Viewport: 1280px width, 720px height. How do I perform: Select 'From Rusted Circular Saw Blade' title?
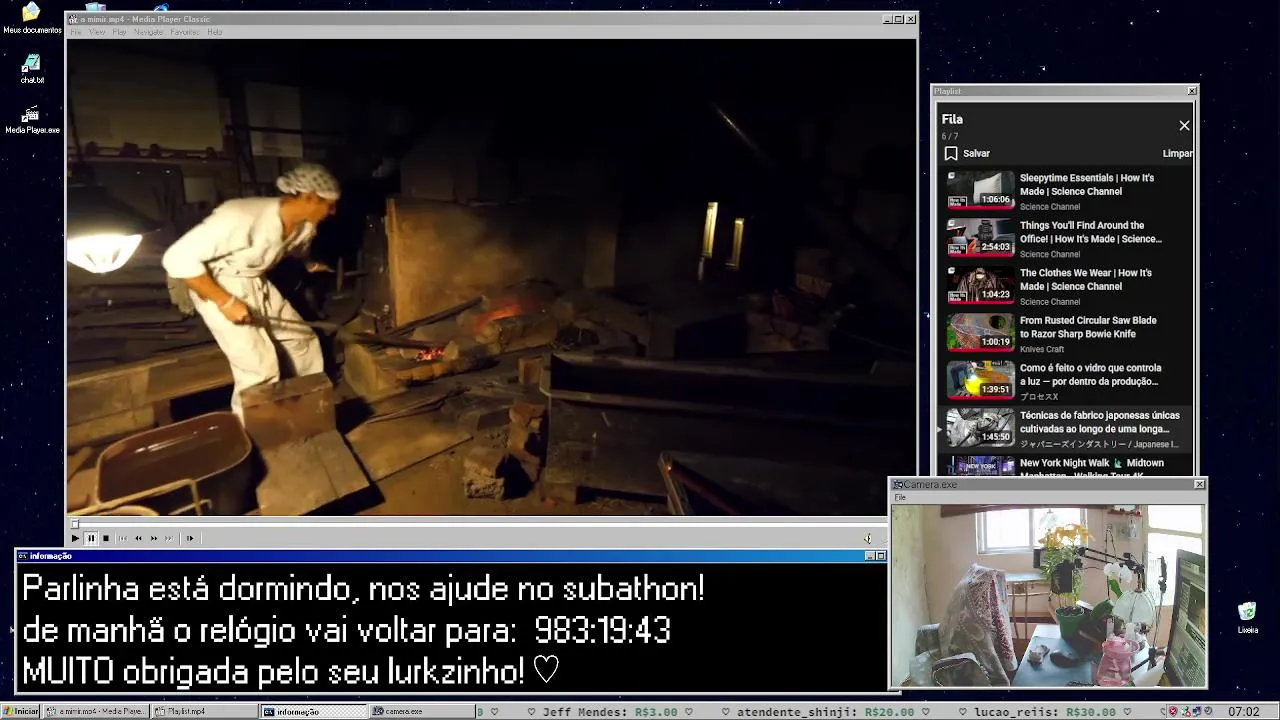tap(1088, 327)
